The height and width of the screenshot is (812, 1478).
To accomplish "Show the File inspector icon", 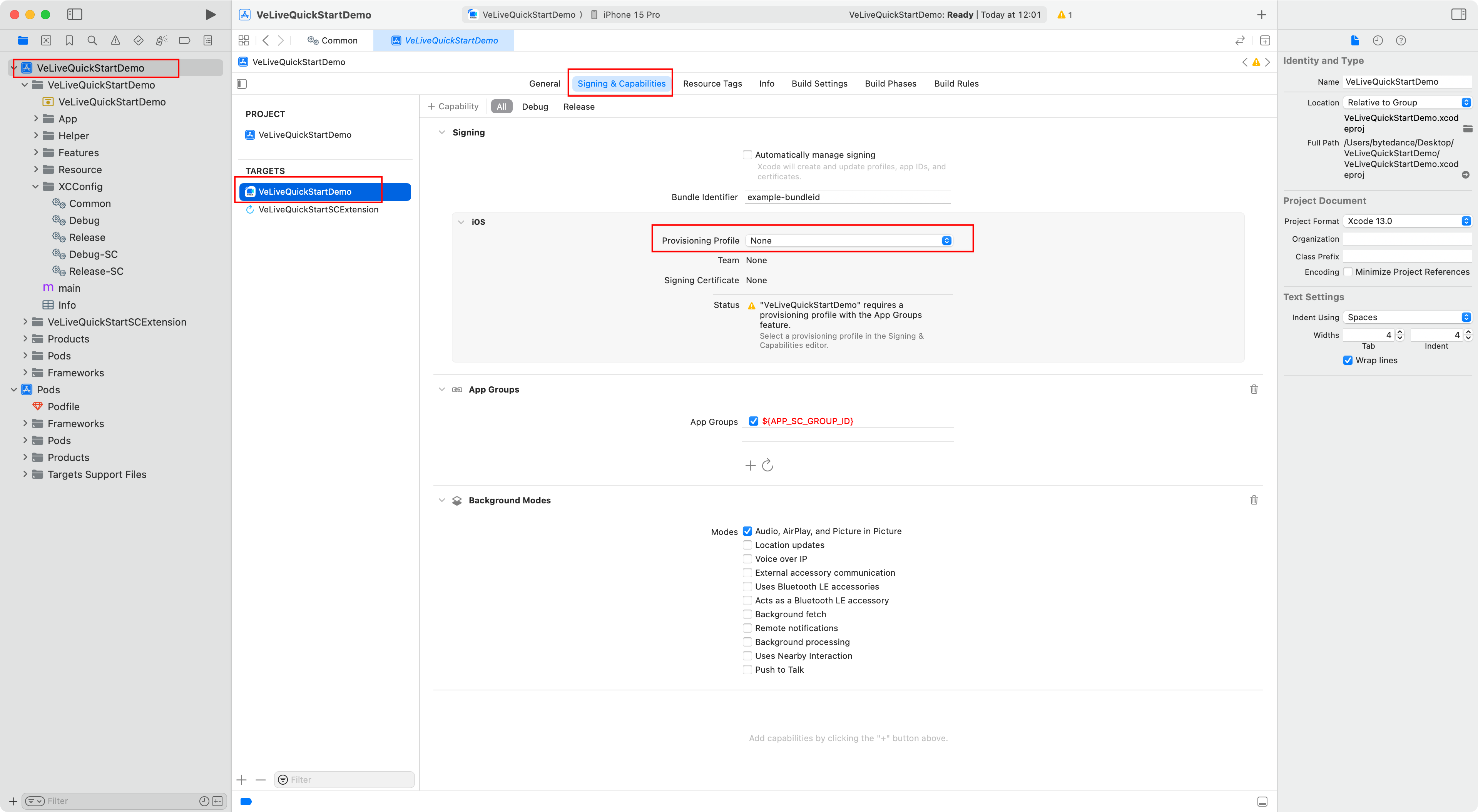I will coord(1355,40).
